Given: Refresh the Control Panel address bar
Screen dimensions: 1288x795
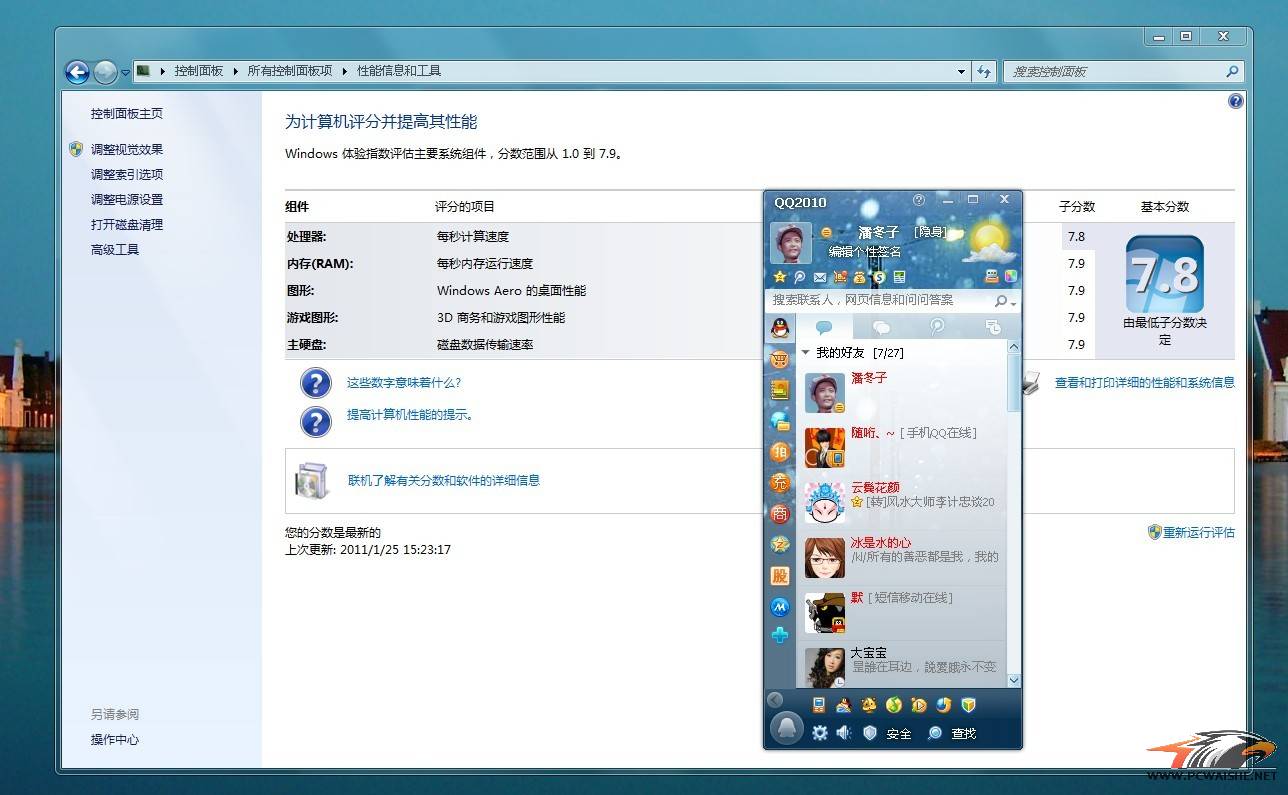Looking at the screenshot, I should [984, 71].
